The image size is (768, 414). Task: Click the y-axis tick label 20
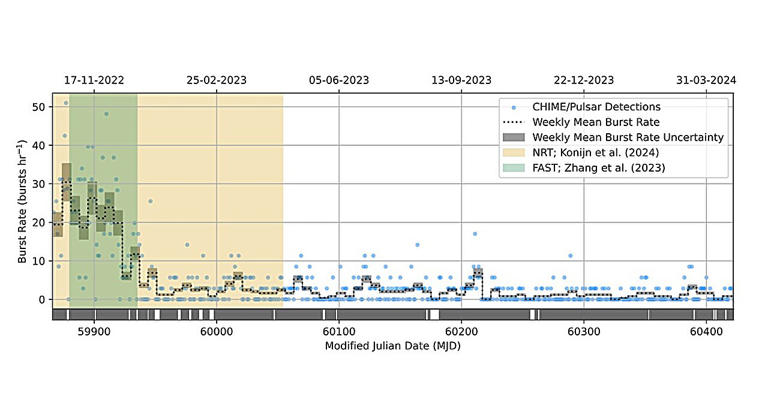pos(39,222)
